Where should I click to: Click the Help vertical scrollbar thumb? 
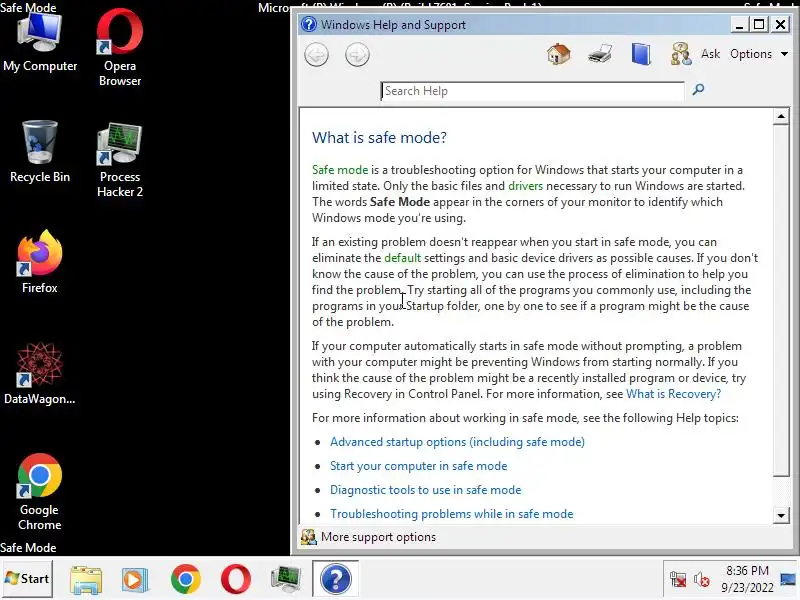pos(781,301)
